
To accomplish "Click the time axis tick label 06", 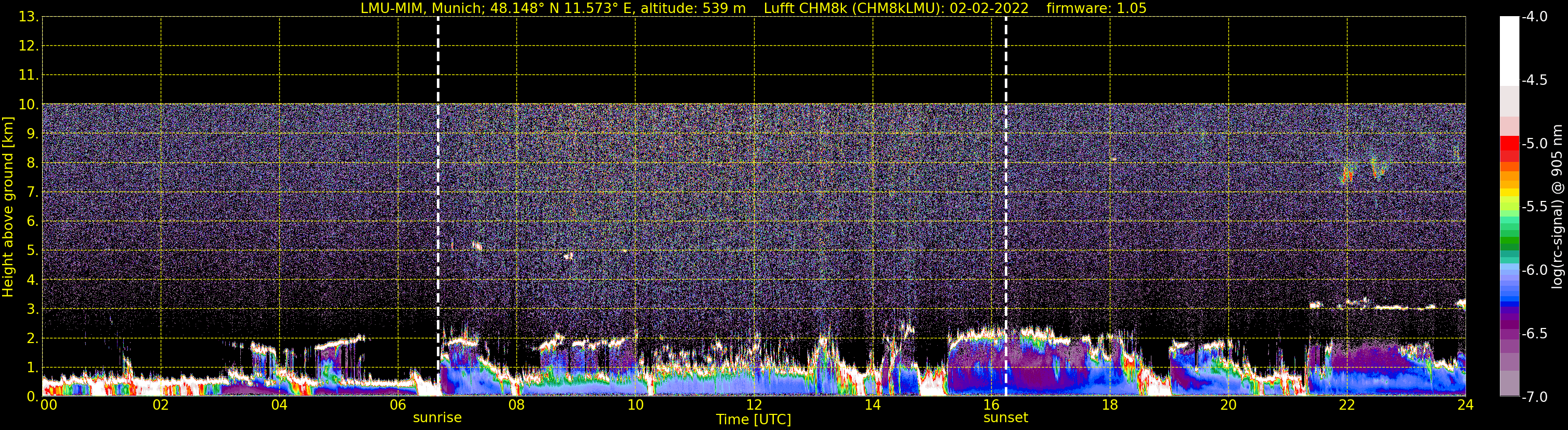I will tap(397, 405).
